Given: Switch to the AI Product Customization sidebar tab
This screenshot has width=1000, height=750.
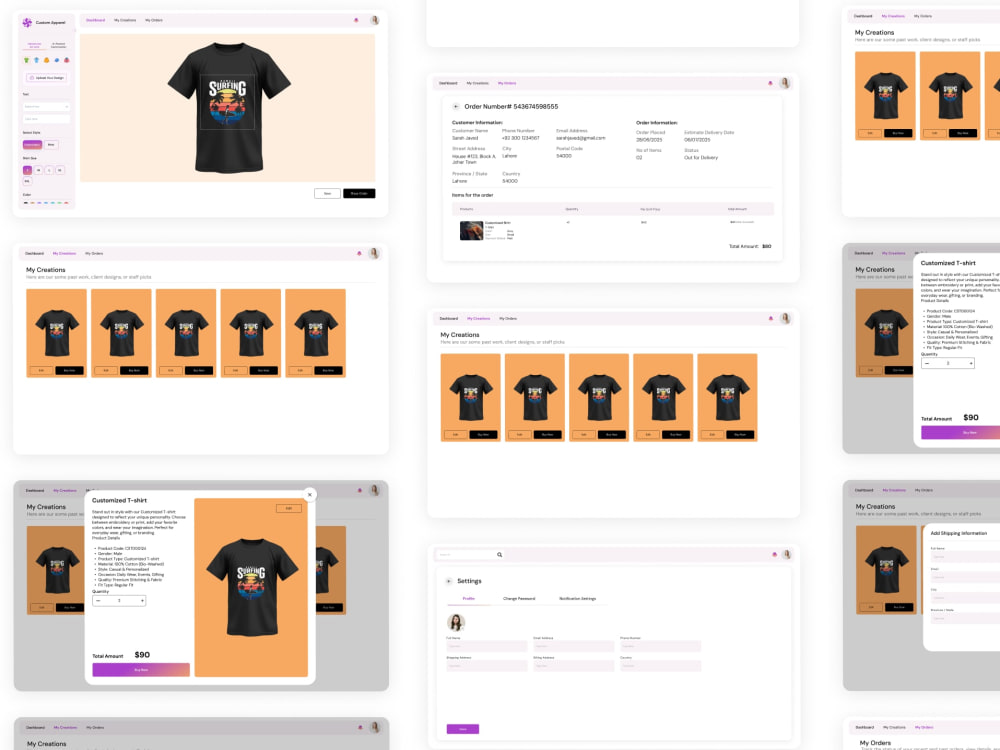Looking at the screenshot, I should 59,45.
